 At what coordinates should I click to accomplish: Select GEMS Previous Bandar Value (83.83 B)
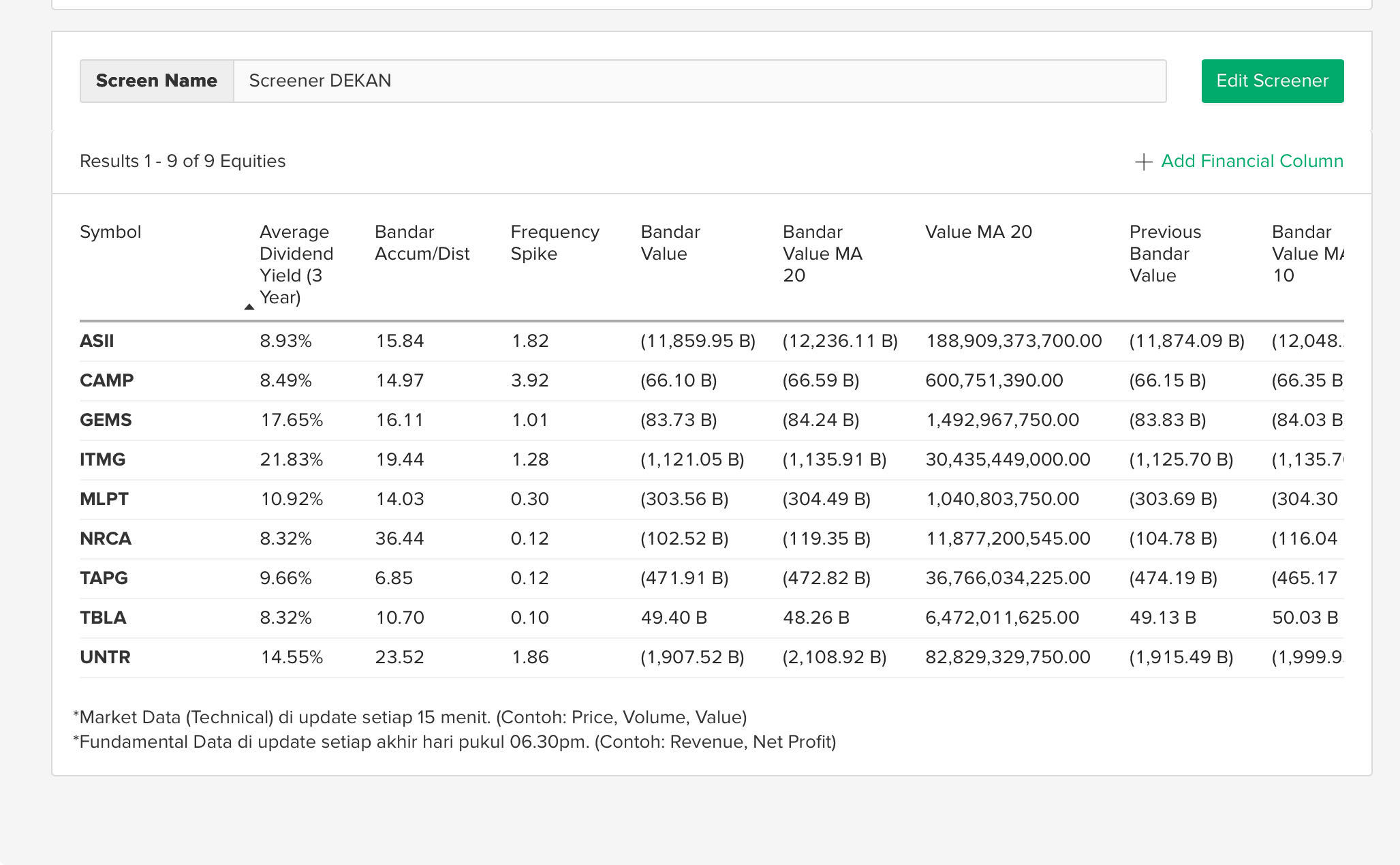1168,420
